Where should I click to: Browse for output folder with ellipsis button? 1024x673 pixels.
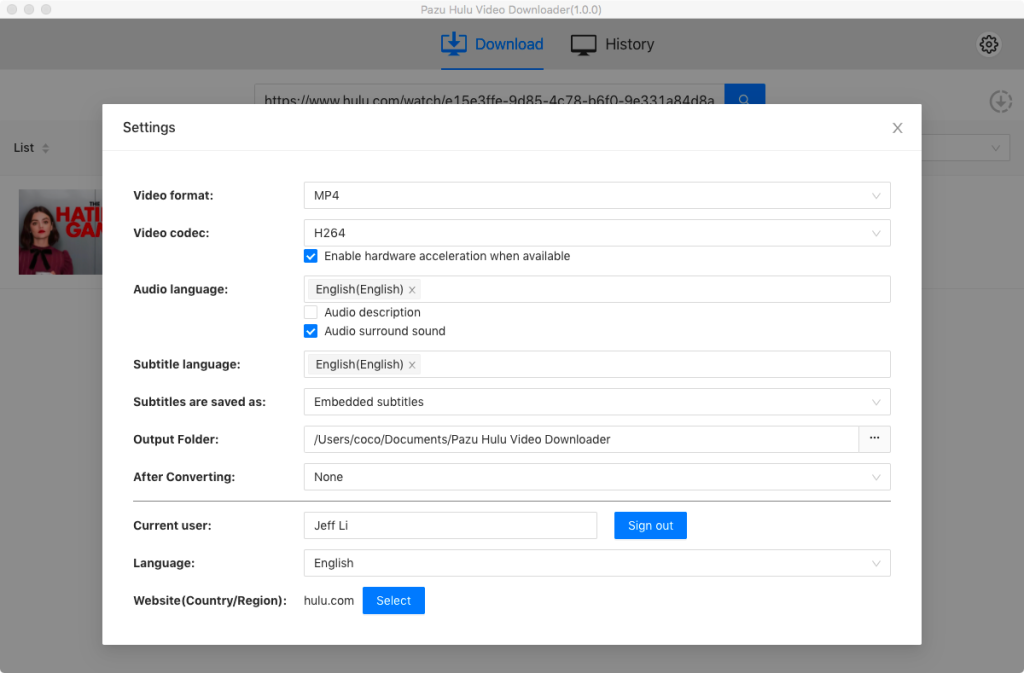(x=874, y=439)
